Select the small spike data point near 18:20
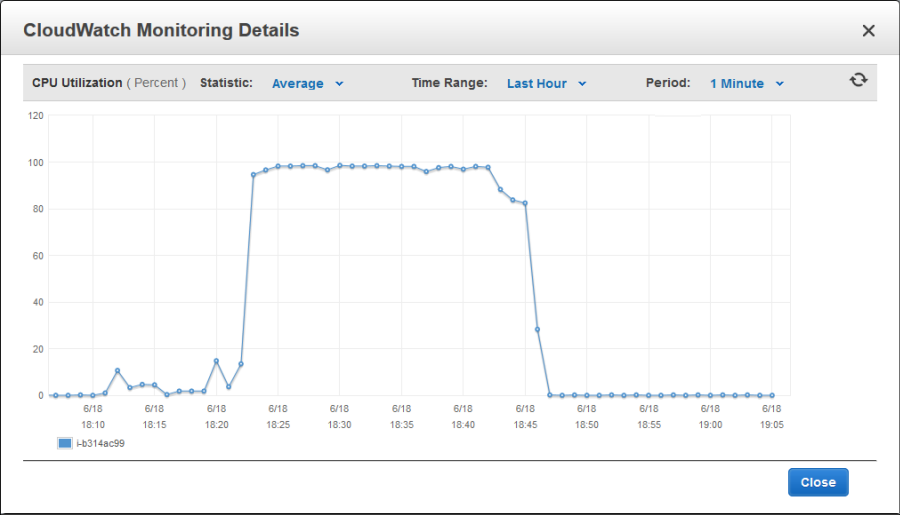Viewport: 900px width, 515px height. pos(216,361)
